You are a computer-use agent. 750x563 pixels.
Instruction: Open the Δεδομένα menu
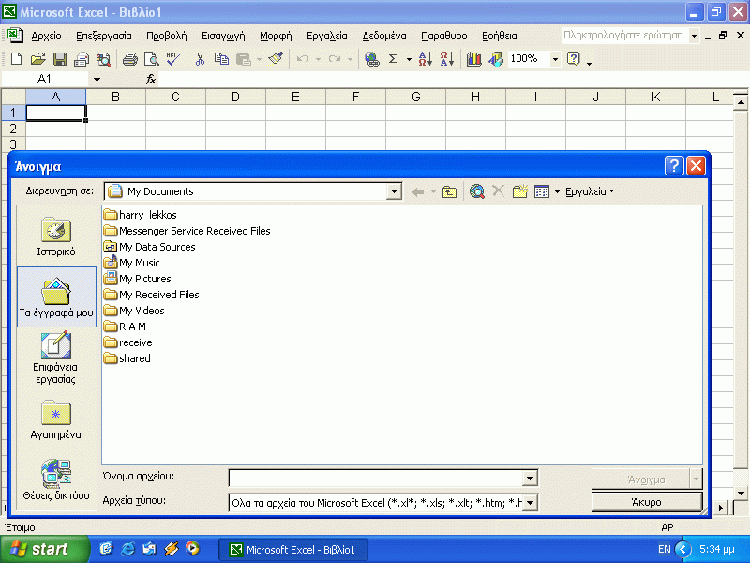pyautogui.click(x=384, y=36)
